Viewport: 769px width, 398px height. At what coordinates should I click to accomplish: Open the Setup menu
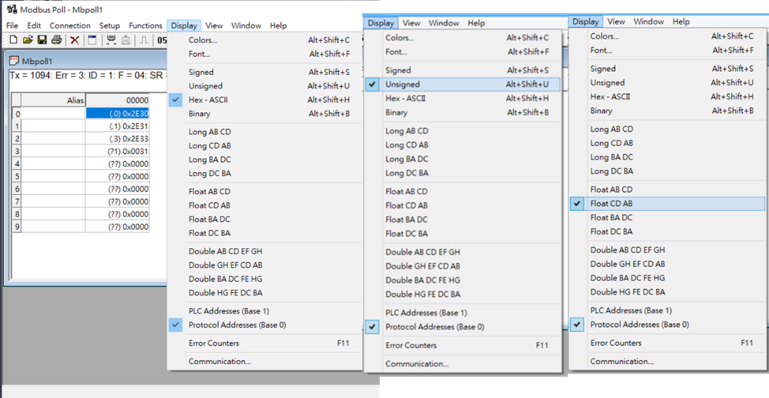coord(110,25)
